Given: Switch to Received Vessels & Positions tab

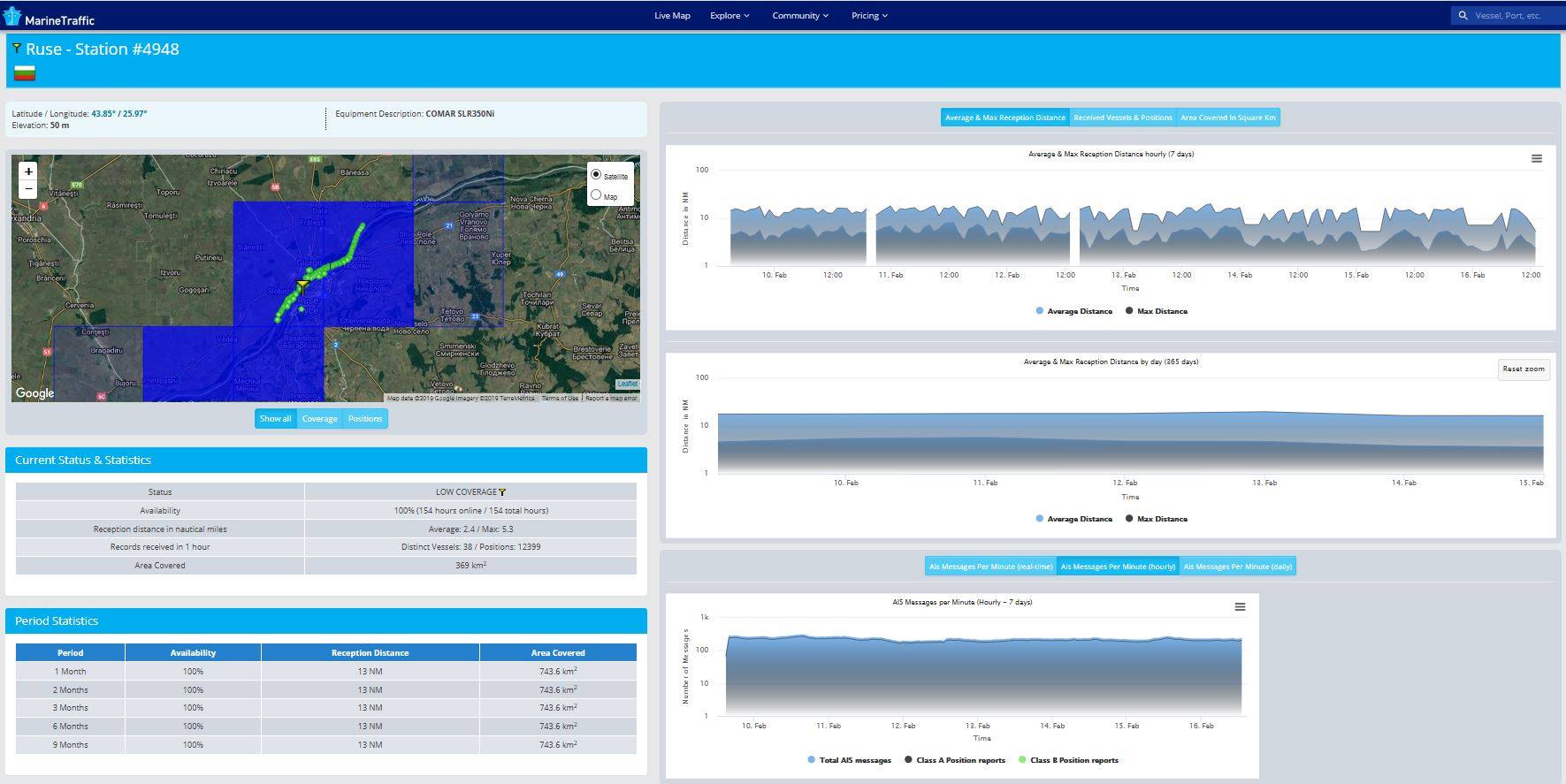Looking at the screenshot, I should [1122, 118].
